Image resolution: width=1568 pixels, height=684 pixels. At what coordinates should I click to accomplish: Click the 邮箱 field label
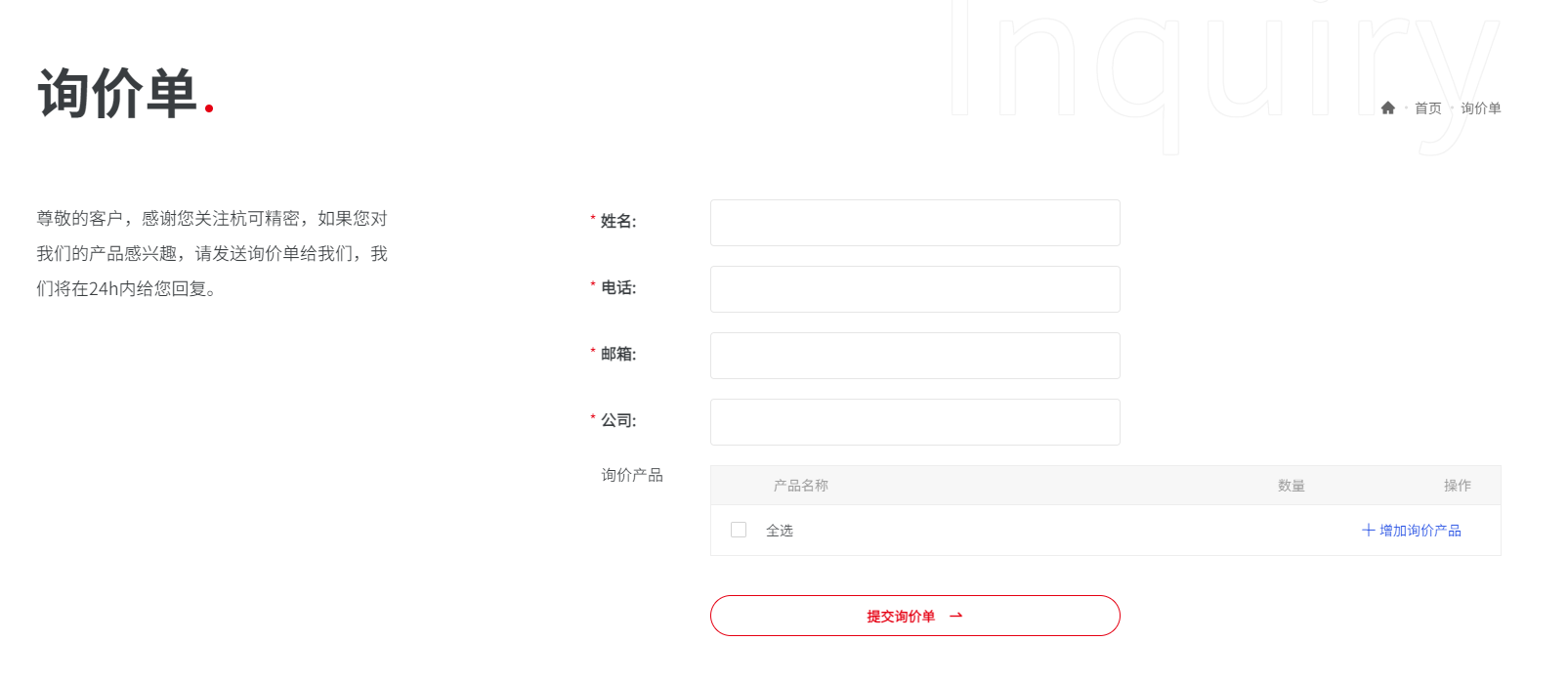click(617, 355)
